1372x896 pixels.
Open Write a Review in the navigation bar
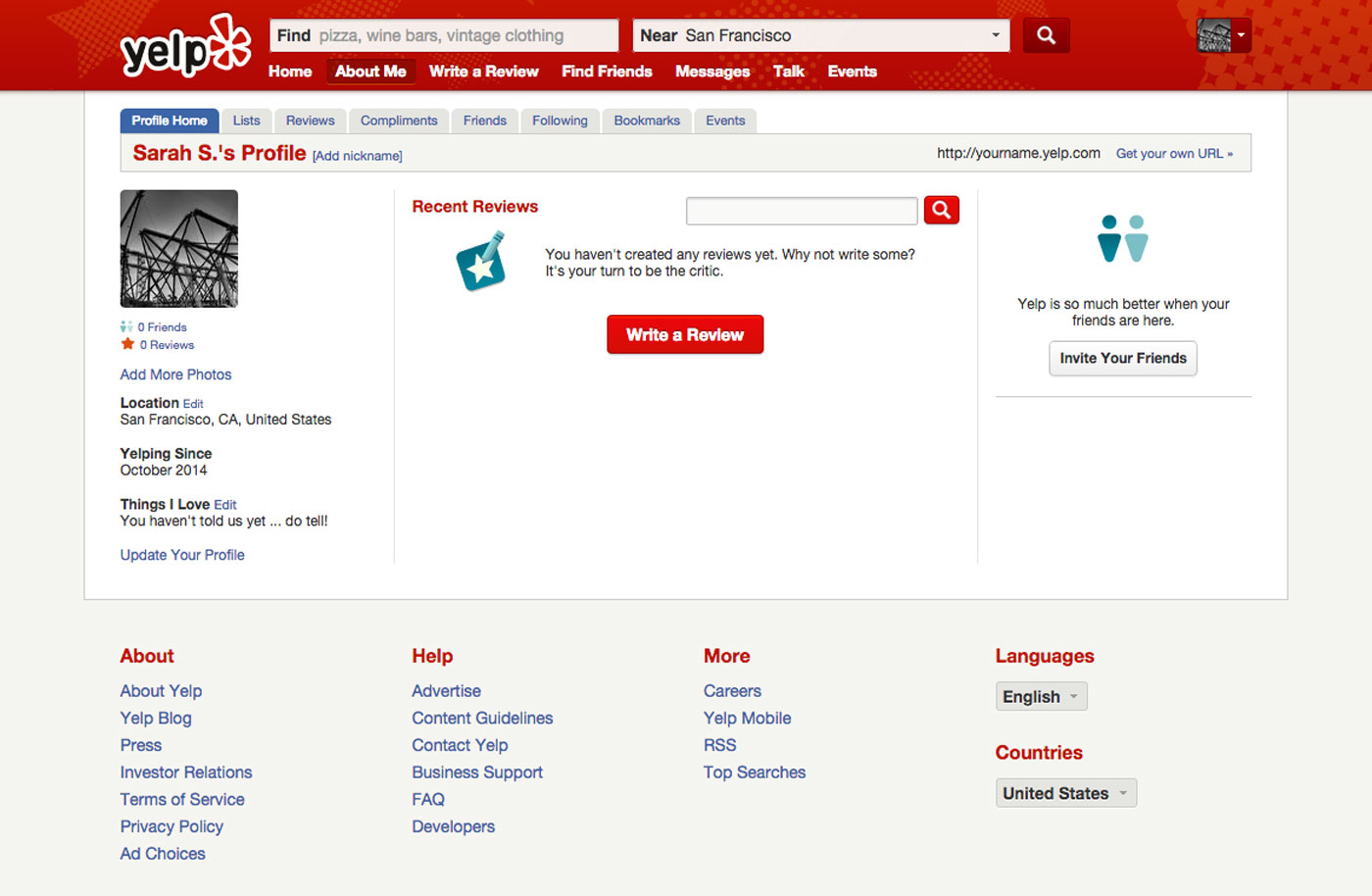[x=483, y=72]
